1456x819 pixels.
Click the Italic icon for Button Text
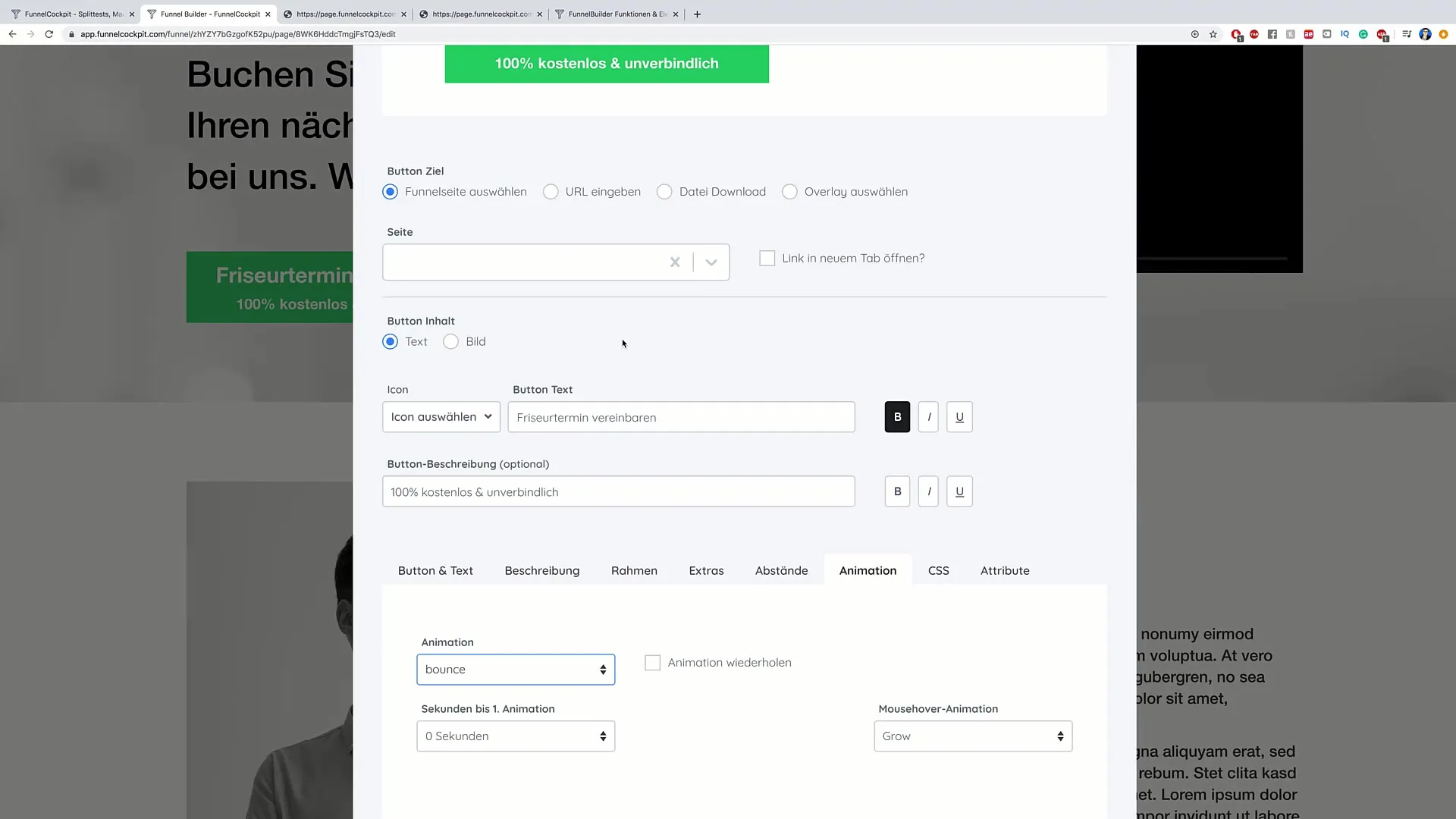[928, 417]
